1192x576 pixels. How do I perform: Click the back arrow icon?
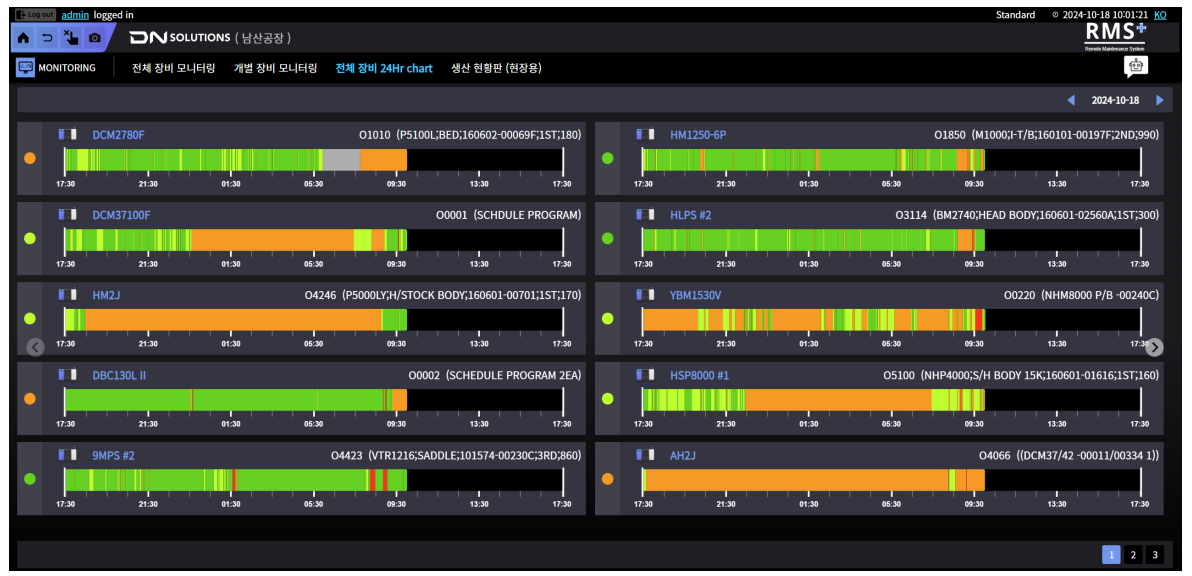47,38
